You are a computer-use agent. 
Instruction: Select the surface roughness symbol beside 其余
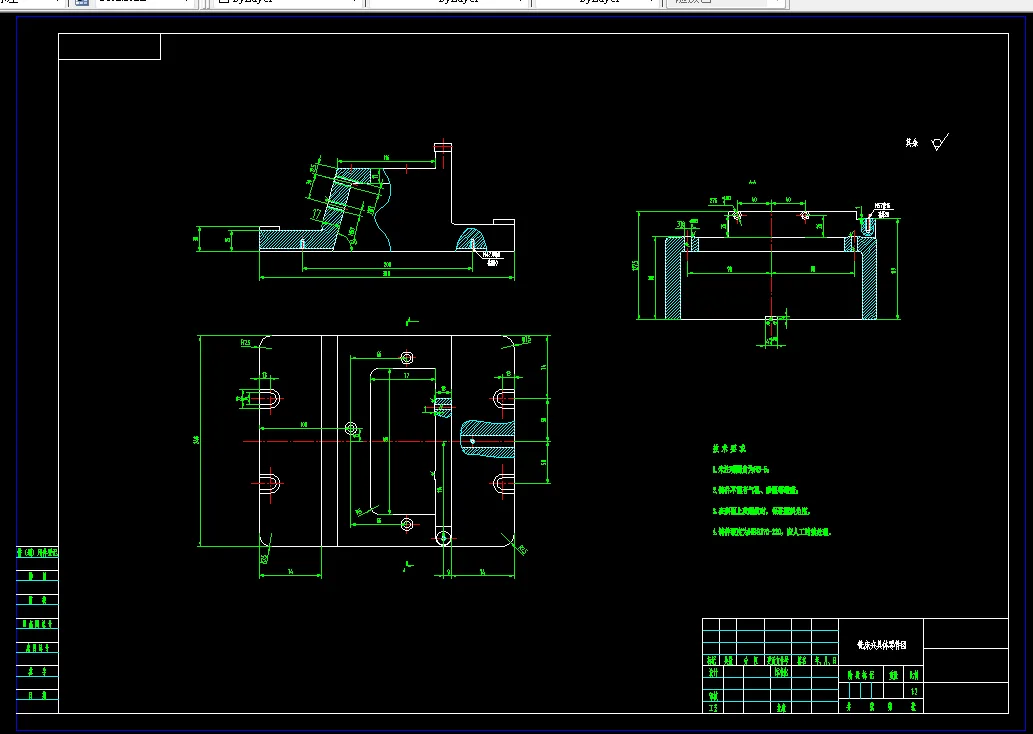pos(940,142)
